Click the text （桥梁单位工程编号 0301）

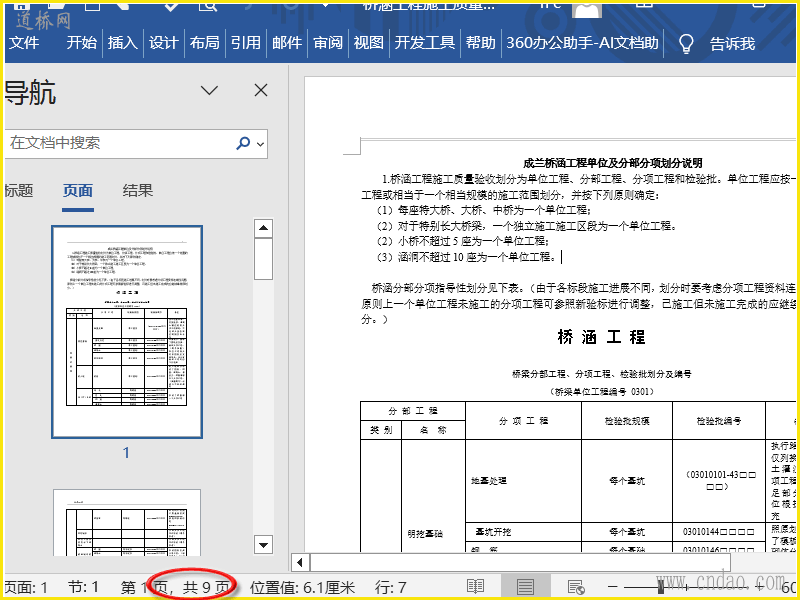[x=602, y=392]
